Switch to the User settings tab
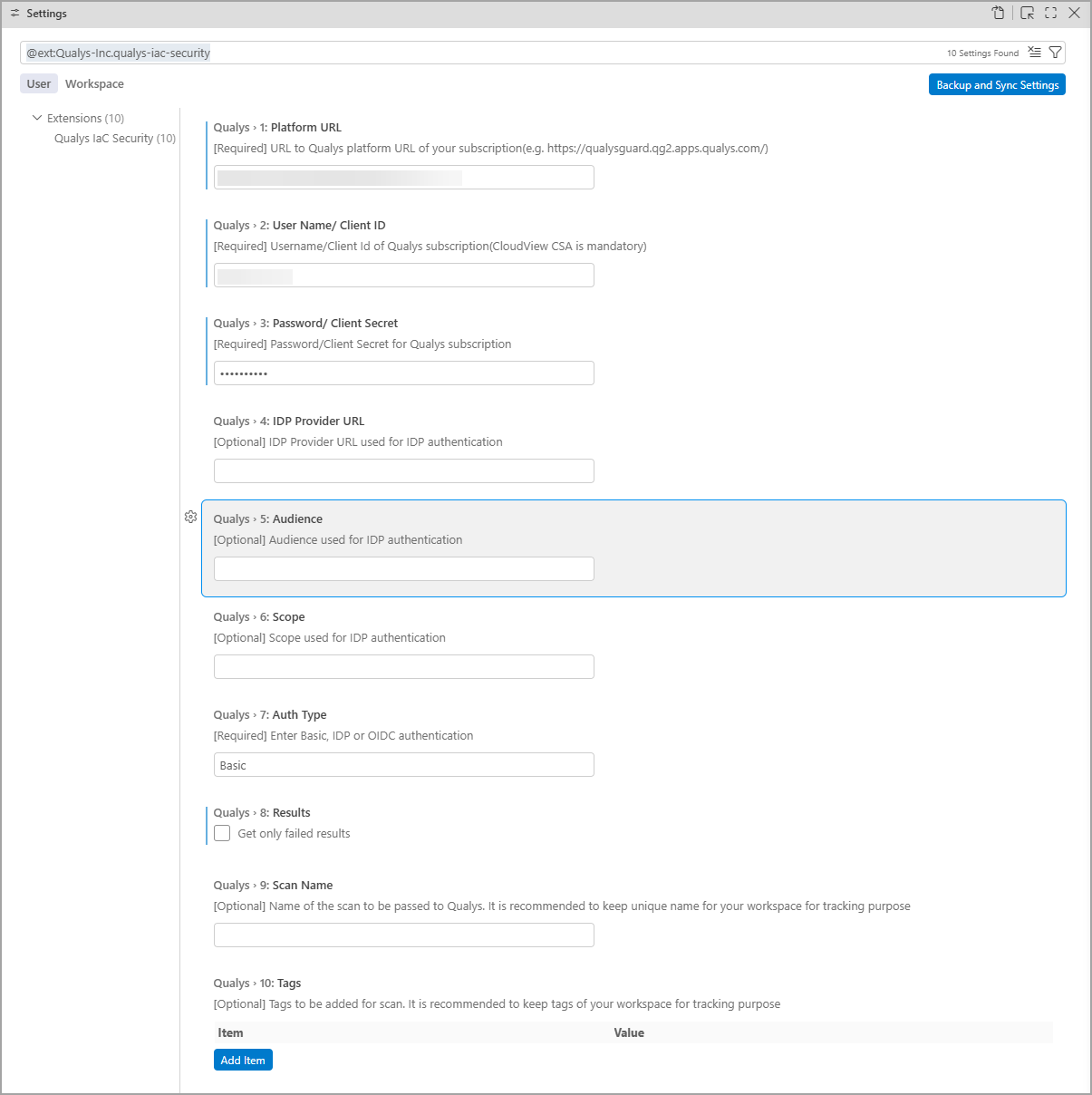The image size is (1092, 1095). 39,83
